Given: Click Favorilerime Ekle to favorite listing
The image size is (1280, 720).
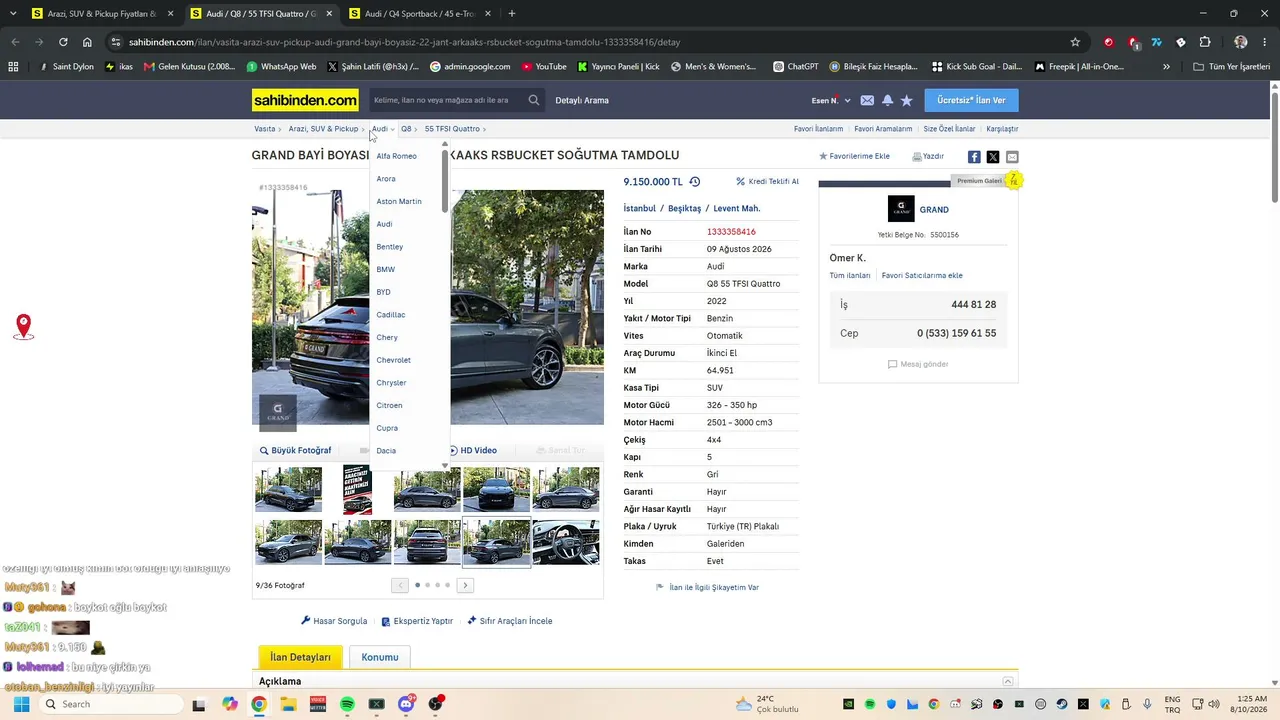Looking at the screenshot, I should [854, 157].
